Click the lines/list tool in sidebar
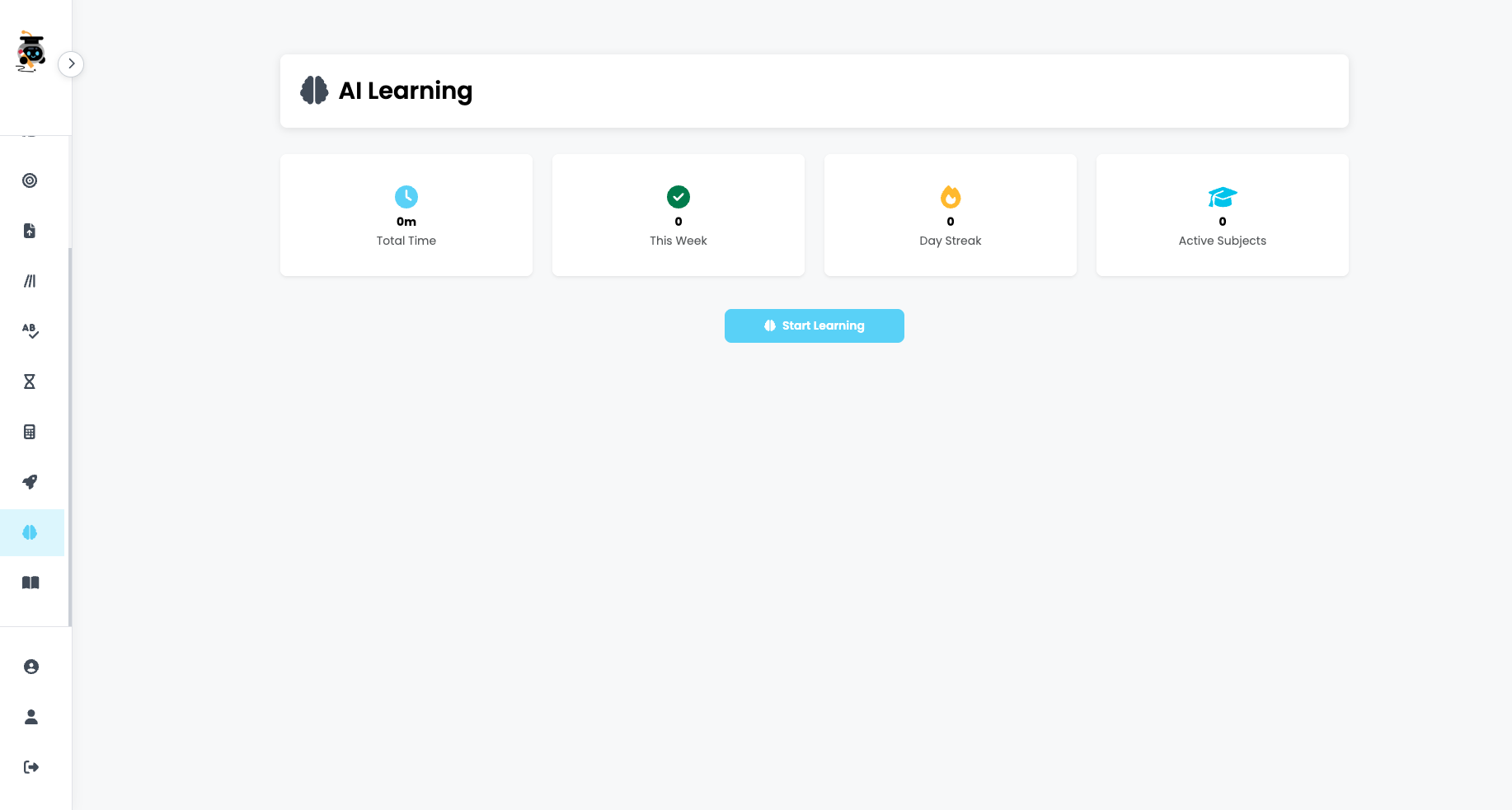Image resolution: width=1512 pixels, height=810 pixels. (x=31, y=281)
